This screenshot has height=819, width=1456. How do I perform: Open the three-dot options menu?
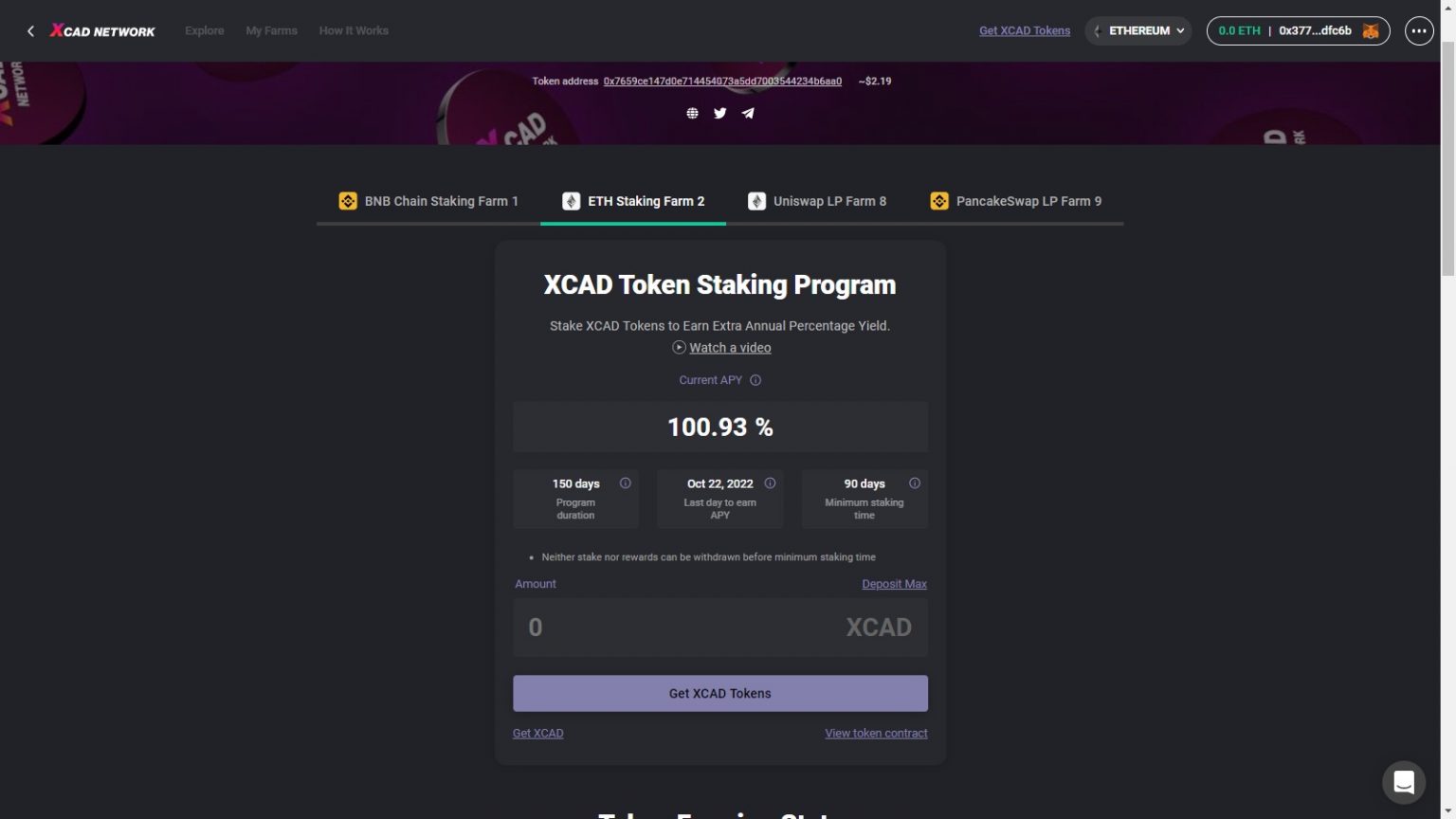[x=1419, y=30]
